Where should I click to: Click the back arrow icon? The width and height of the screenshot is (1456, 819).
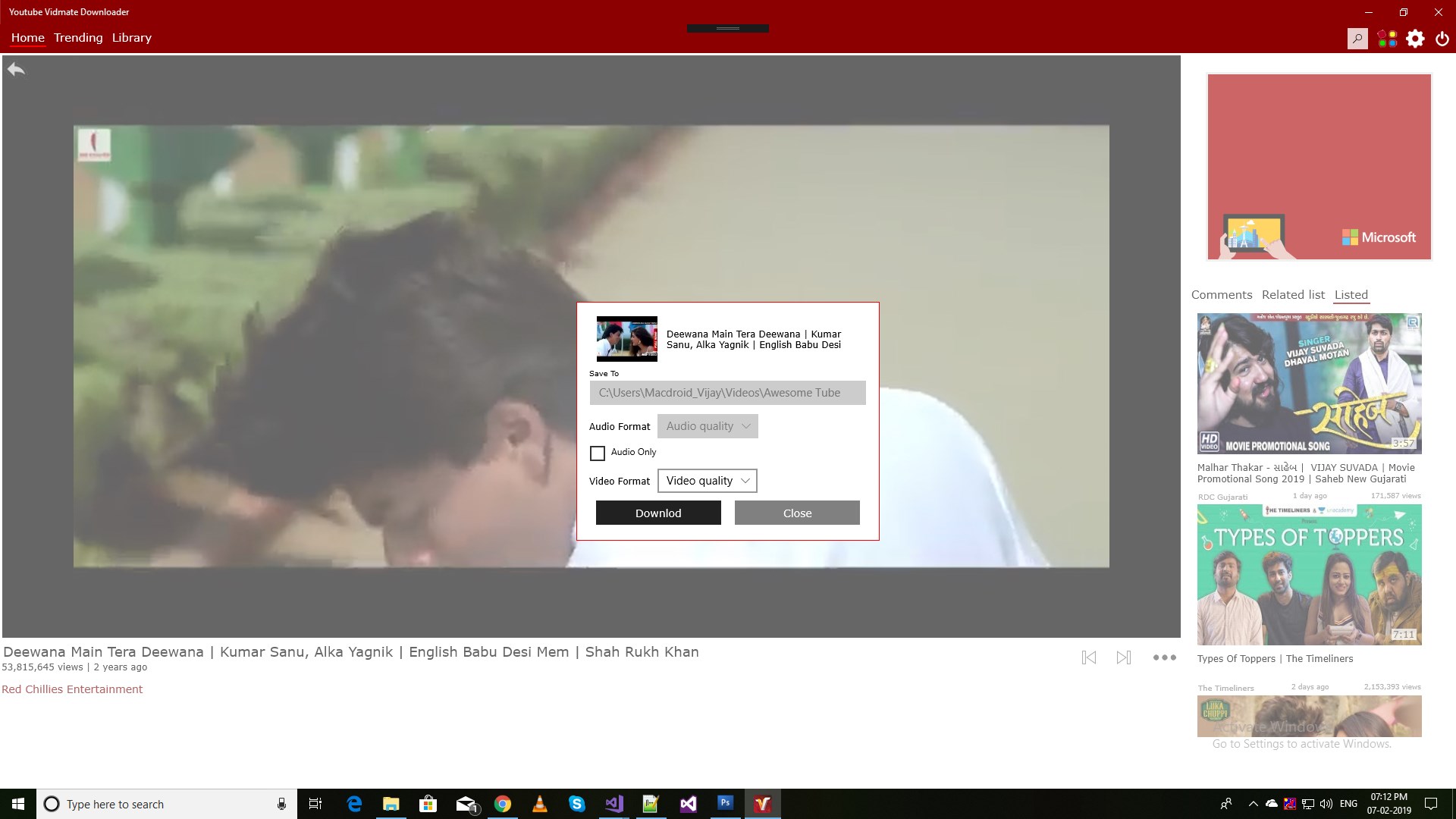click(x=16, y=70)
